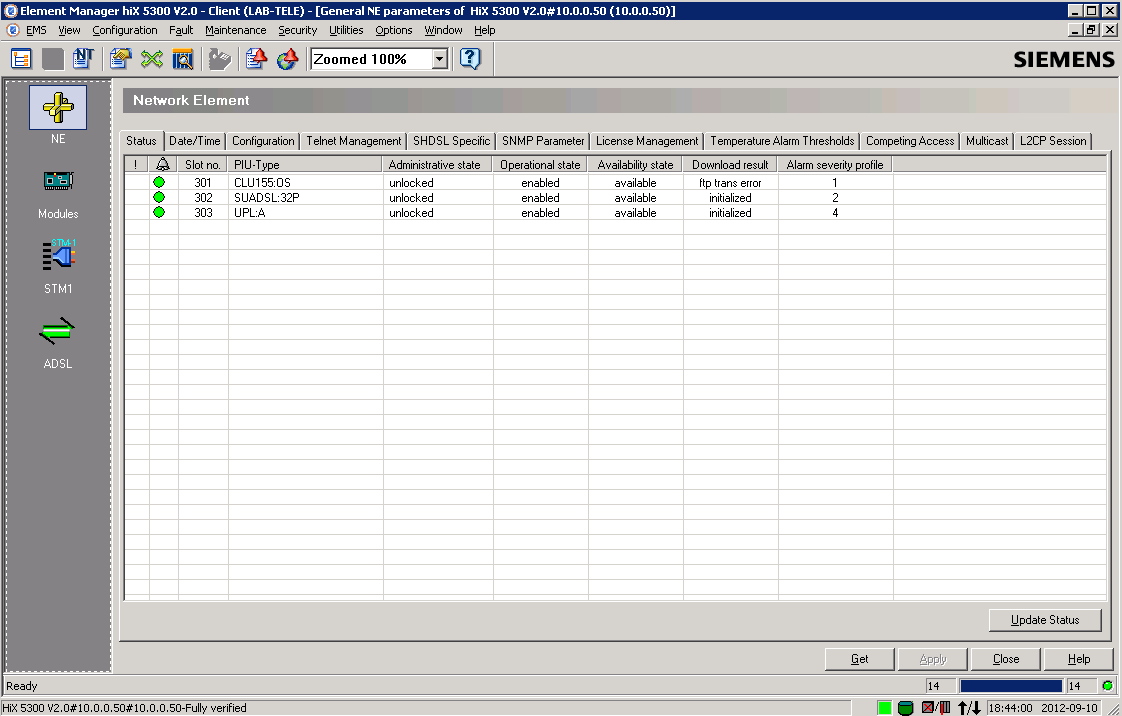
Task: Click the green status dot for slot 301
Action: [x=159, y=182]
